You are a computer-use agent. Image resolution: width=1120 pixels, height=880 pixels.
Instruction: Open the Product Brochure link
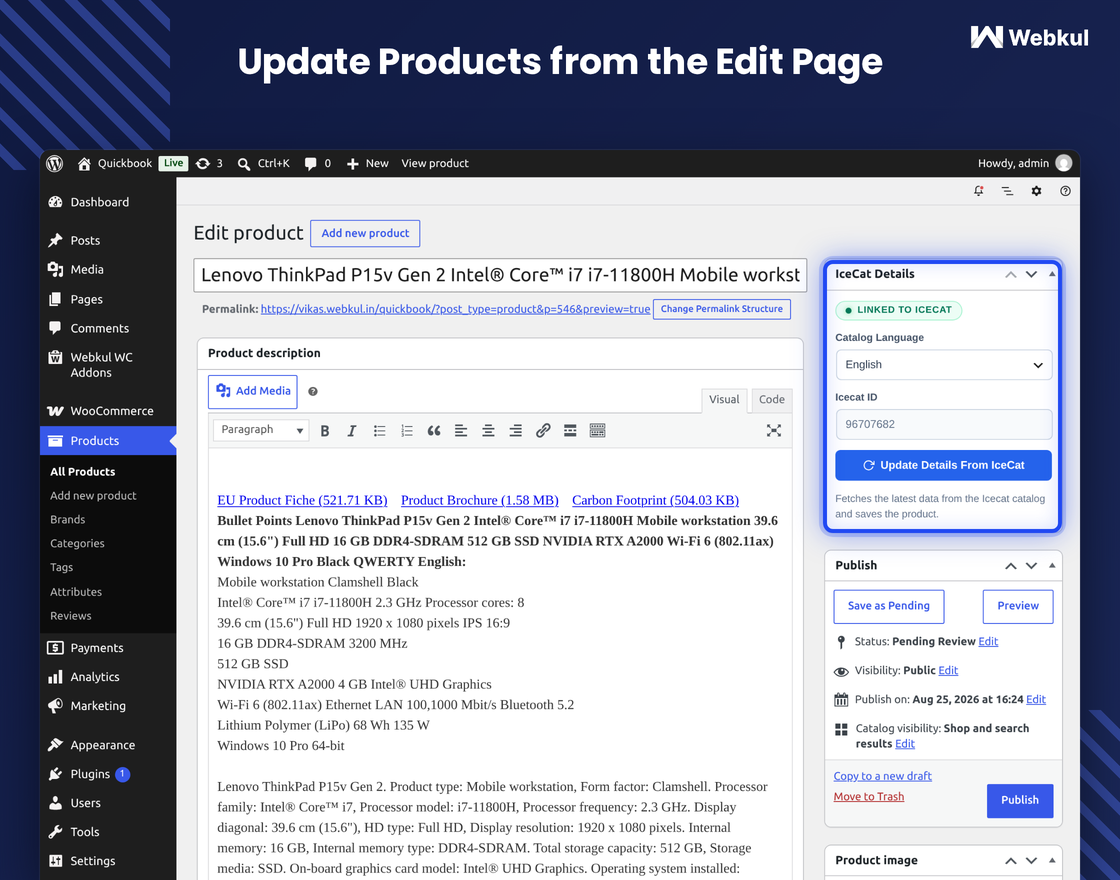479,501
